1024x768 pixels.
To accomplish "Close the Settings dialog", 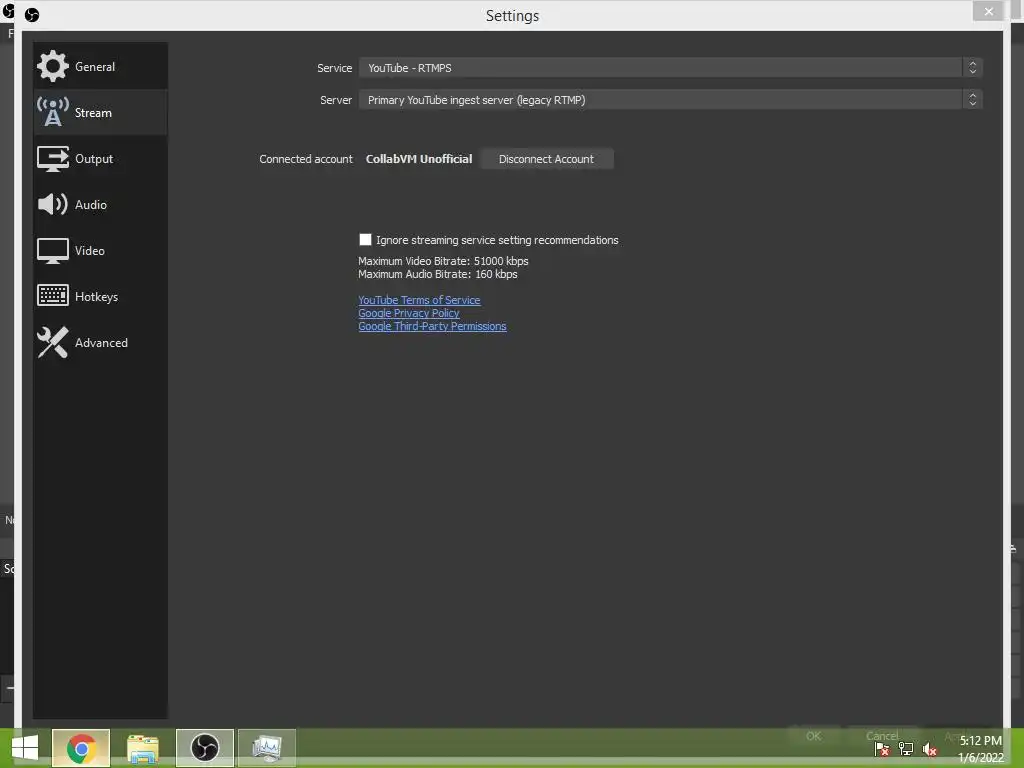I will [988, 12].
